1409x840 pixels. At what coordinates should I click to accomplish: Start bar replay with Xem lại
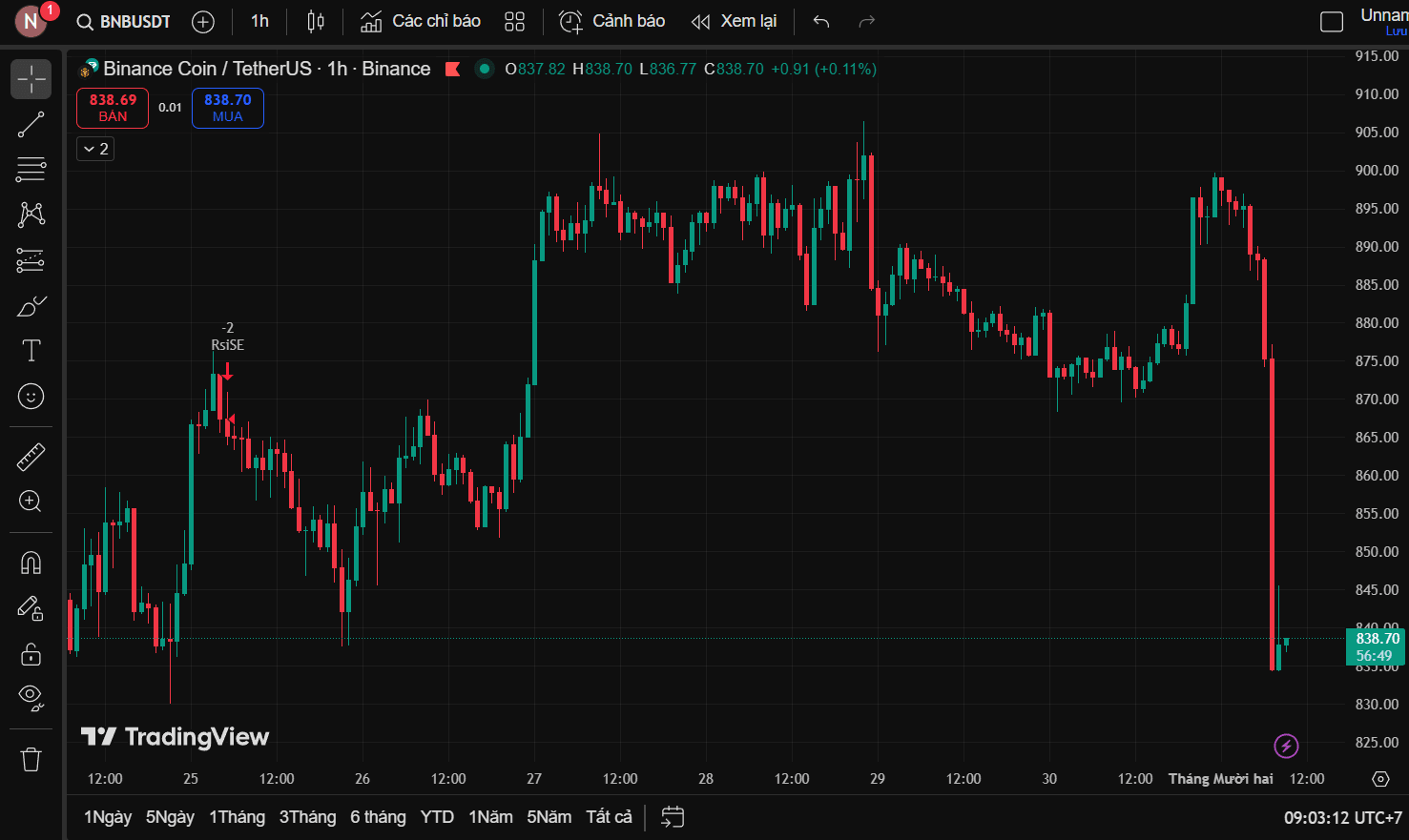pyautogui.click(x=734, y=22)
